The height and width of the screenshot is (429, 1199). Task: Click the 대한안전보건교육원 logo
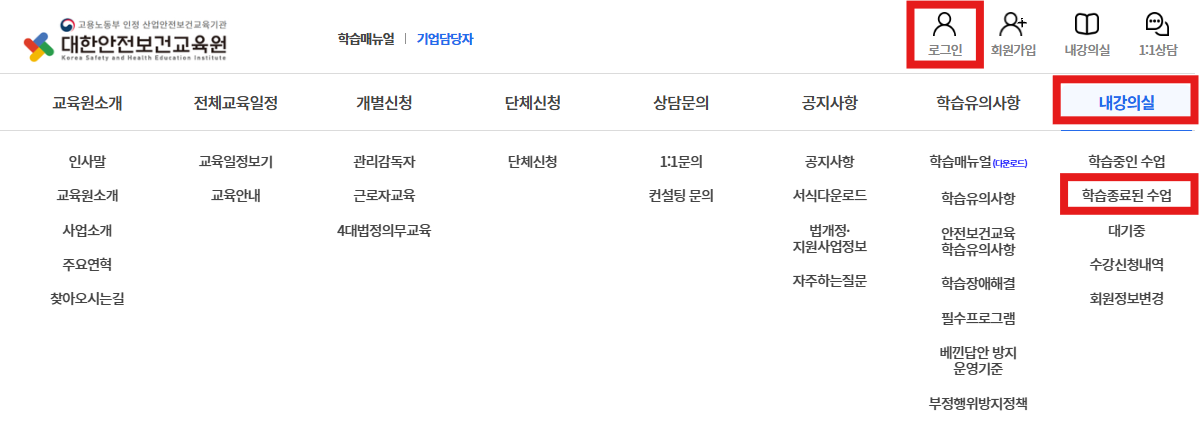pyautogui.click(x=126, y=41)
